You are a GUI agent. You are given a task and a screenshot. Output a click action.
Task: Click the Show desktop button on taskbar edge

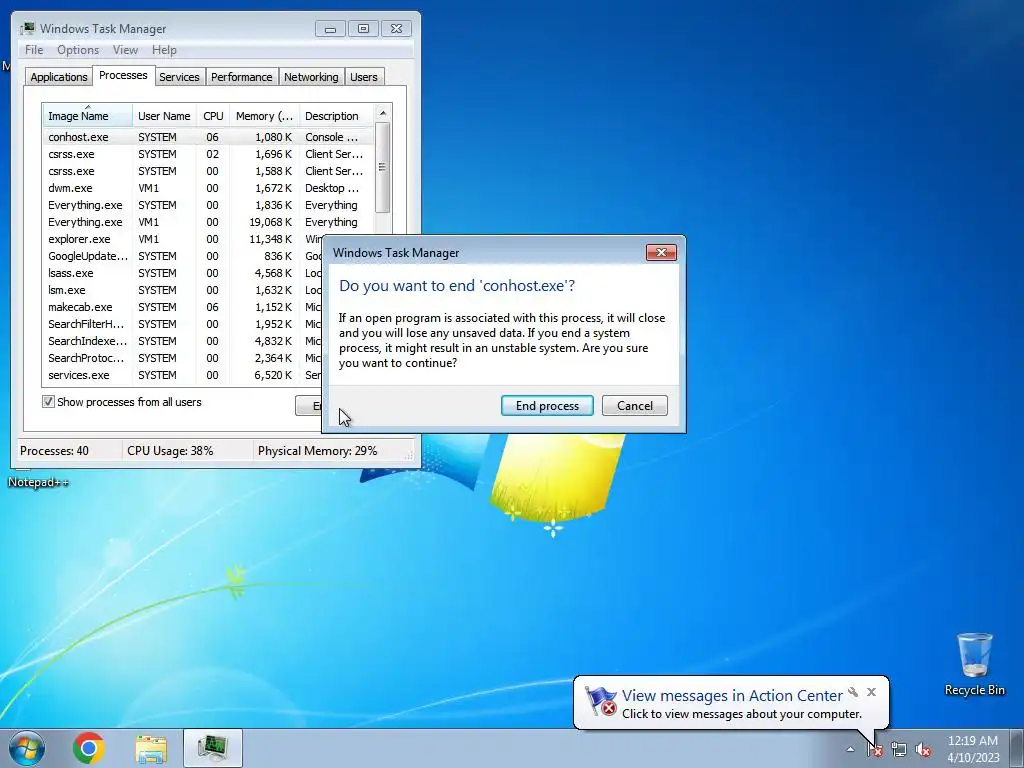(1017, 748)
